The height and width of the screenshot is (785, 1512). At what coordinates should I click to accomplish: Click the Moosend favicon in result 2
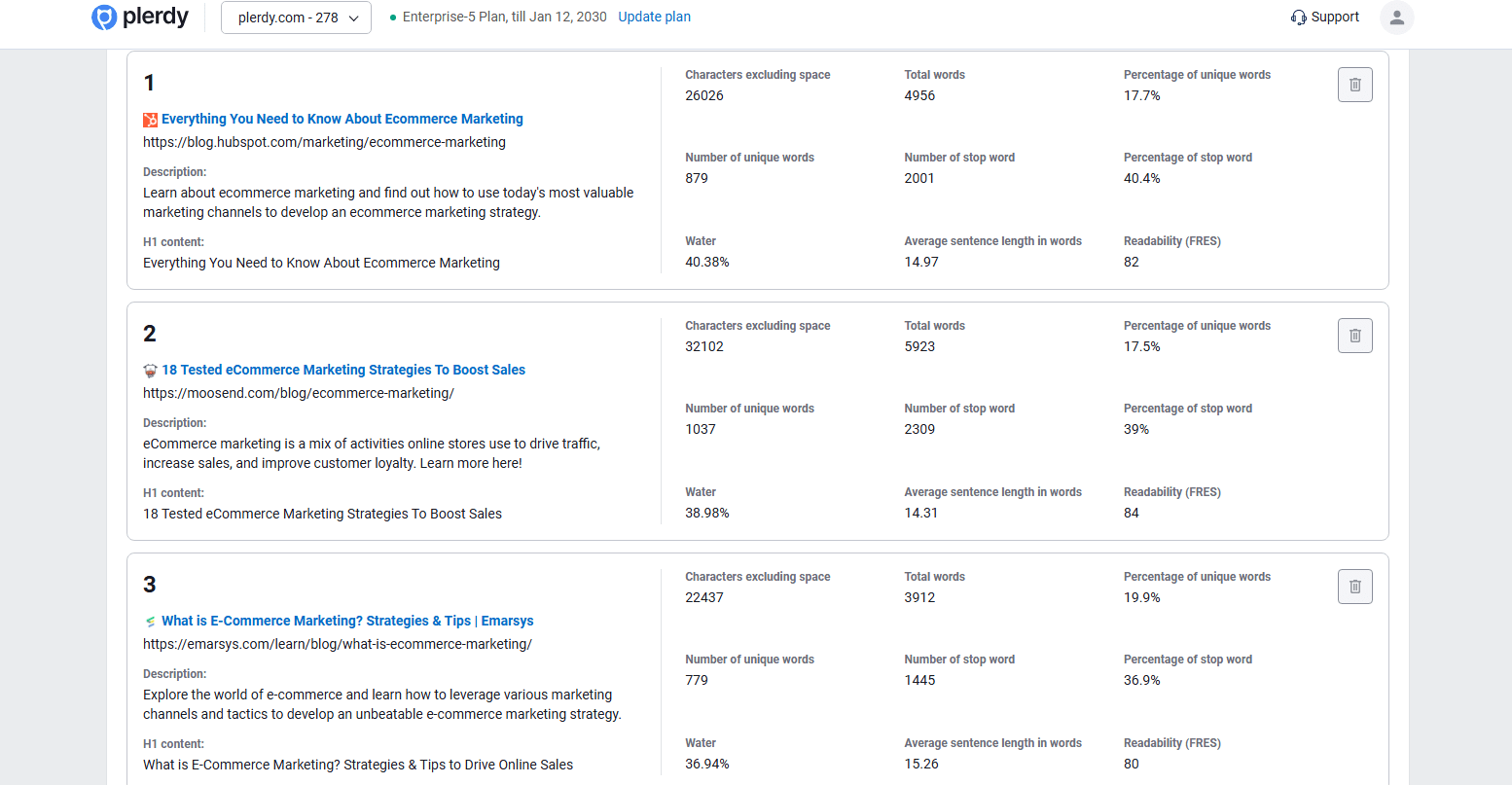pos(150,371)
